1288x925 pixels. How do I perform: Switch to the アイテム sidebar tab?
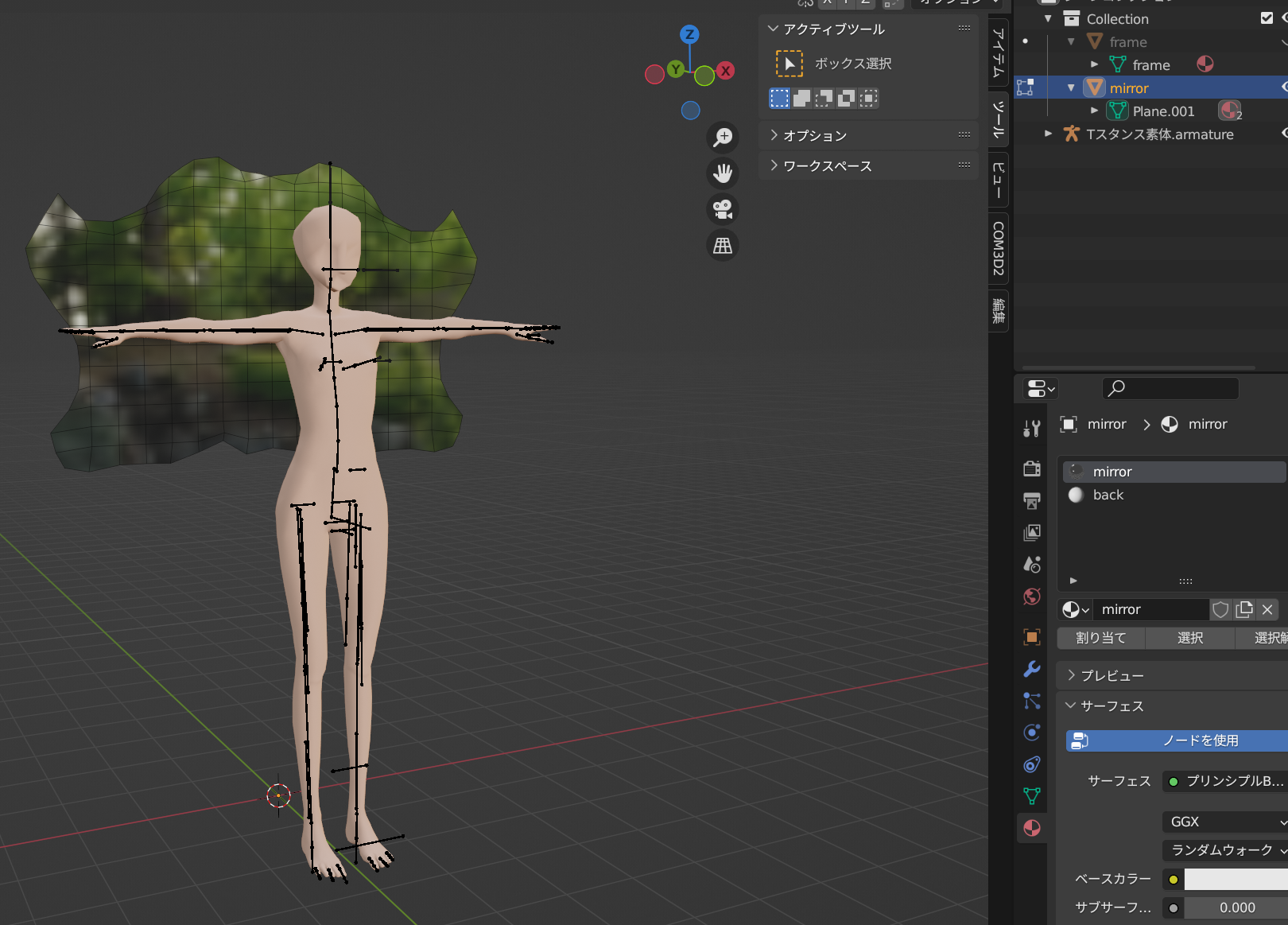click(999, 52)
